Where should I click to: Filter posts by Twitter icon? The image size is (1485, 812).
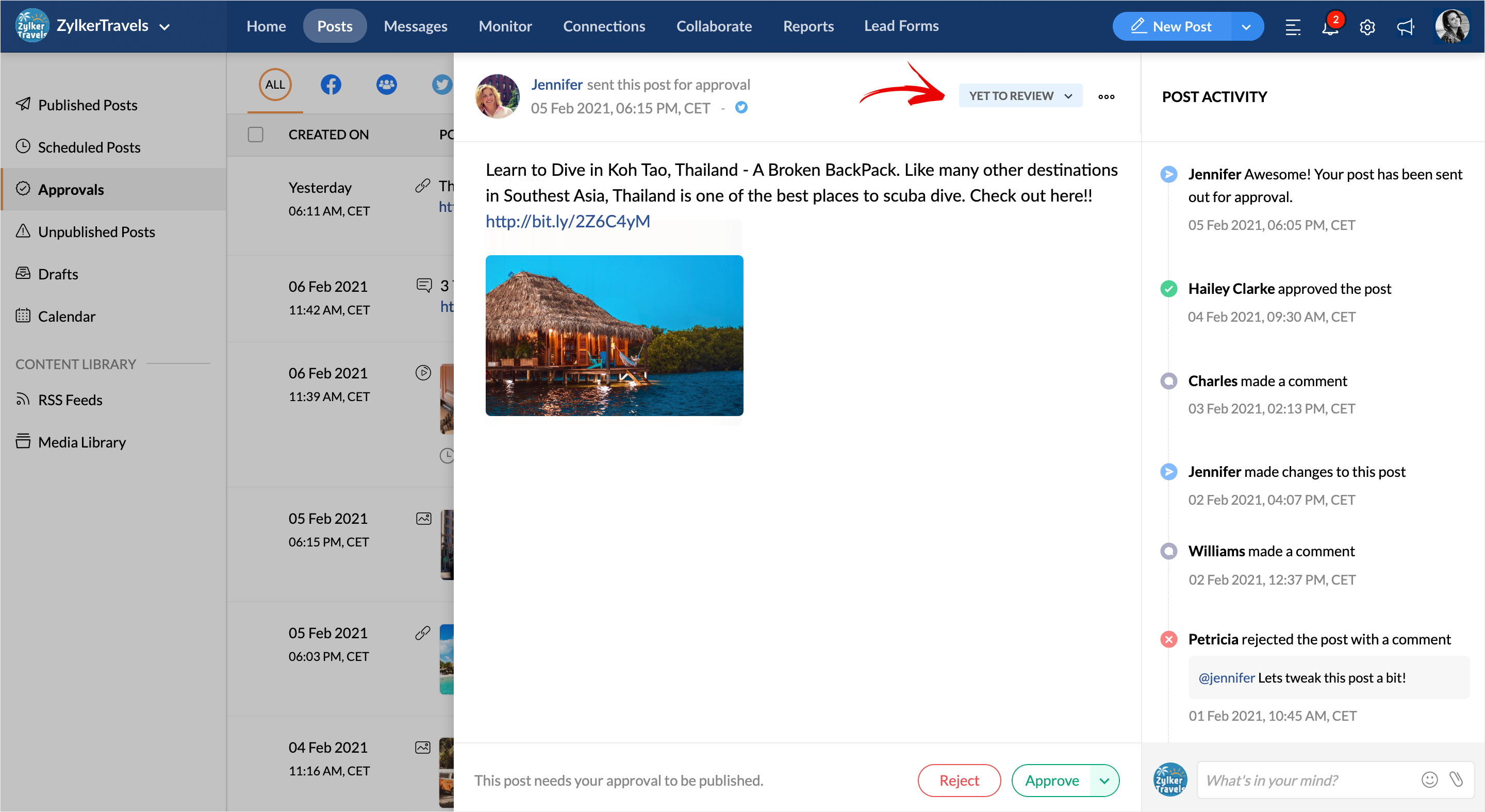pyautogui.click(x=441, y=85)
